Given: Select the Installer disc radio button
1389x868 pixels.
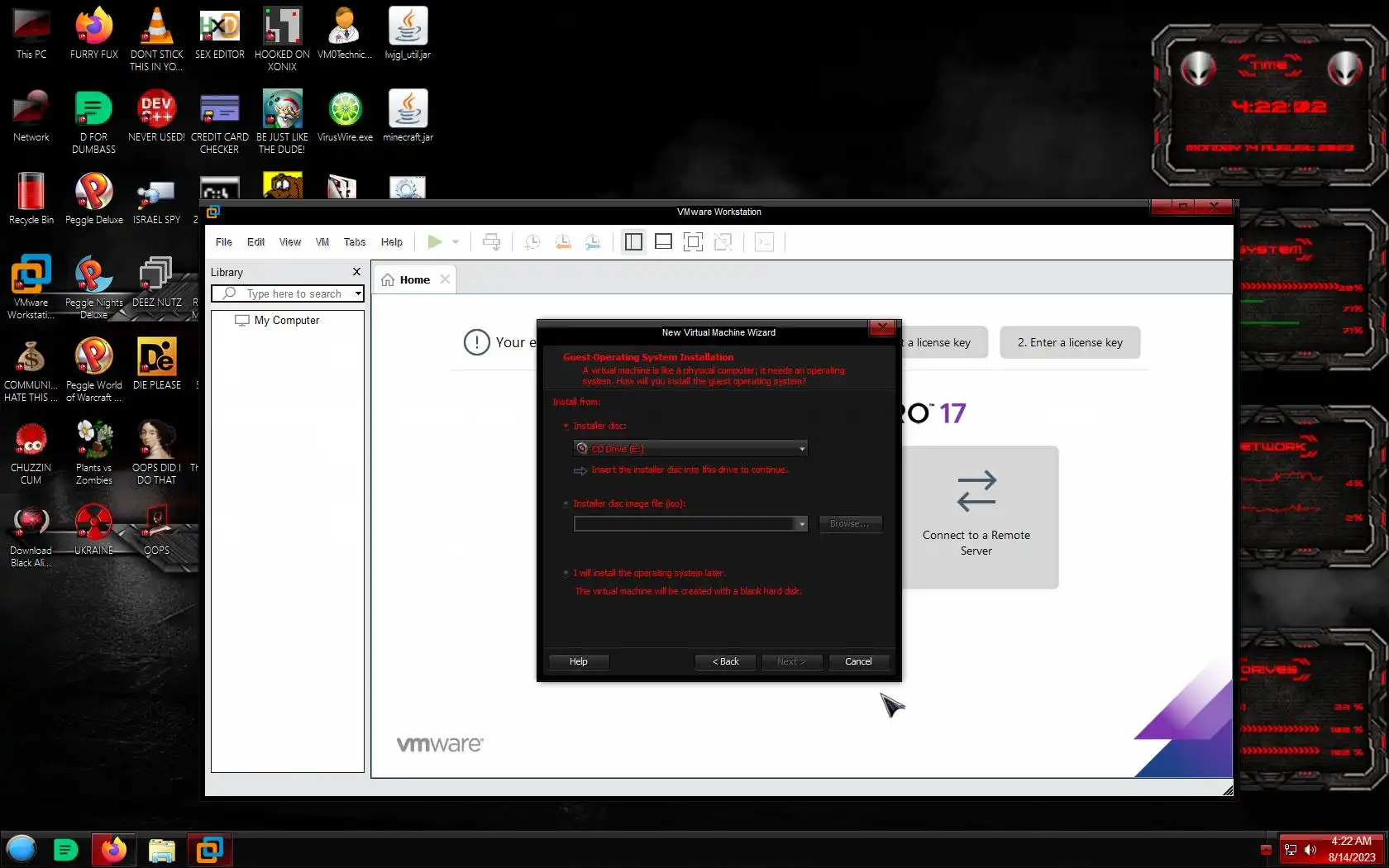Looking at the screenshot, I should pyautogui.click(x=566, y=427).
